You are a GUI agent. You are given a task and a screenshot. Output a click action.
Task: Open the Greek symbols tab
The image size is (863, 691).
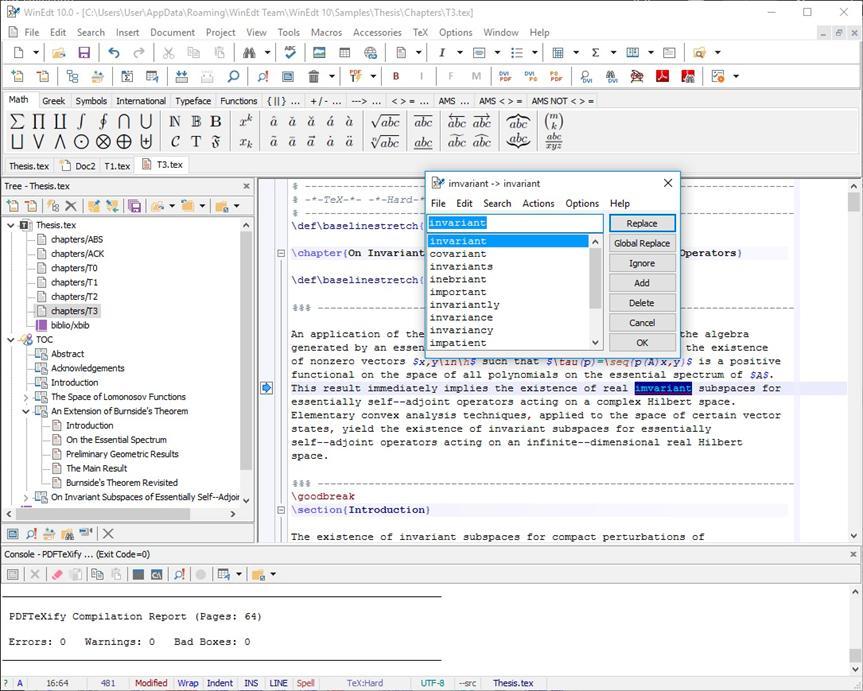[x=54, y=100]
